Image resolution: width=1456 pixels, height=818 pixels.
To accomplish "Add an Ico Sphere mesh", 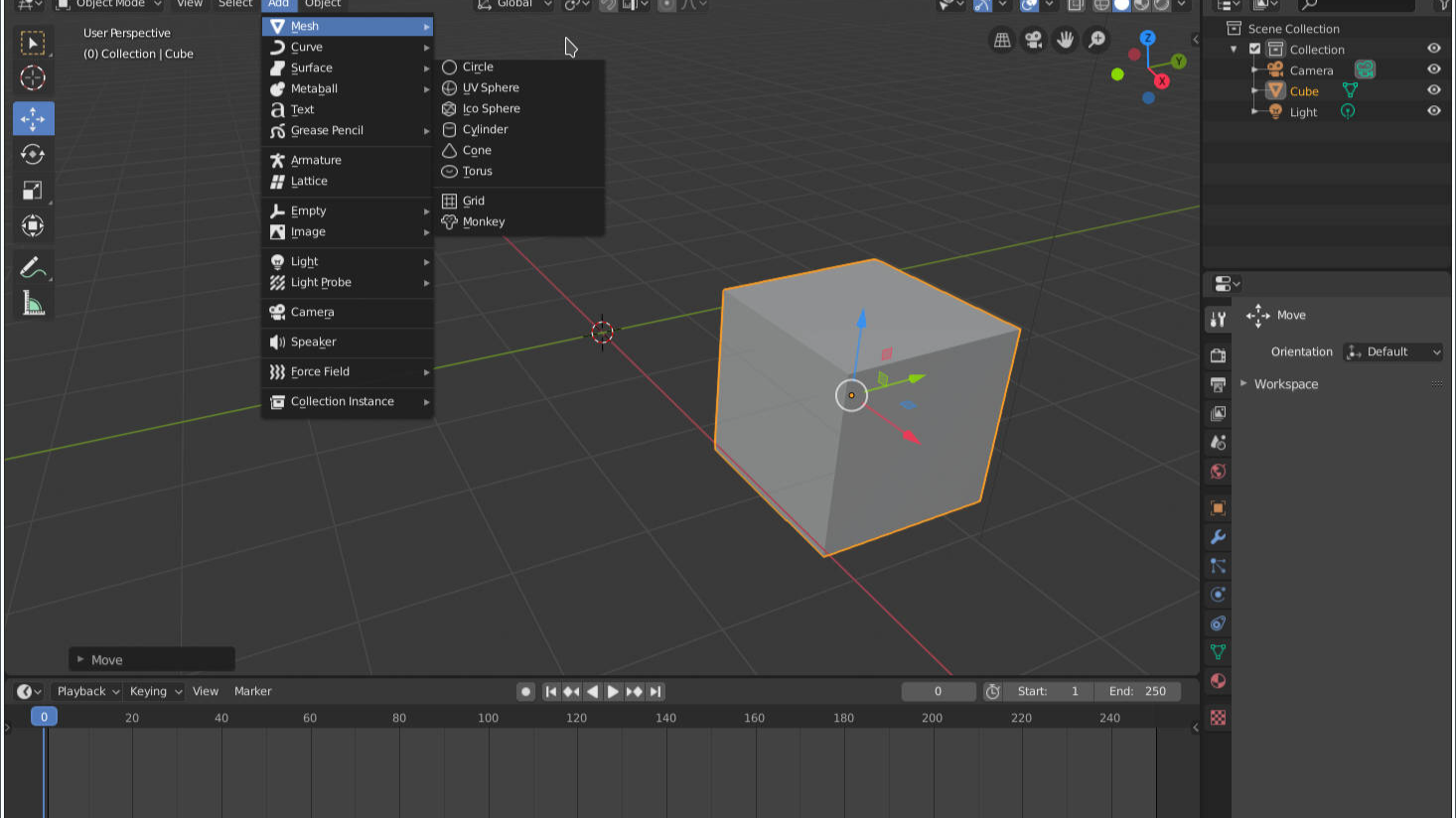I will tap(520, 108).
